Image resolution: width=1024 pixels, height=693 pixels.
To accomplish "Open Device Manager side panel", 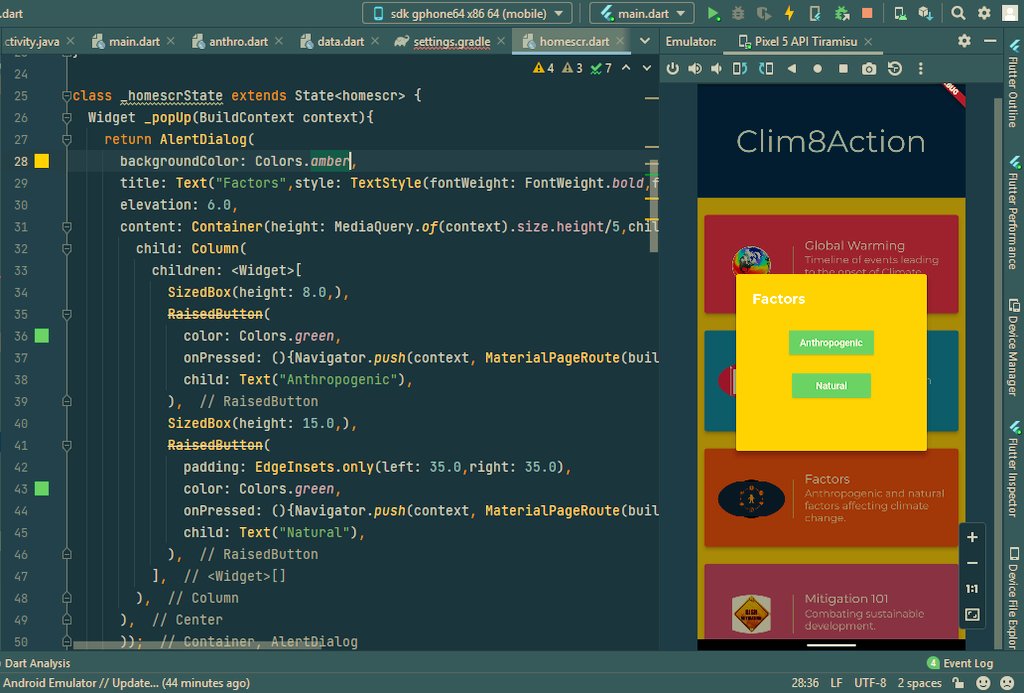I will (1014, 346).
